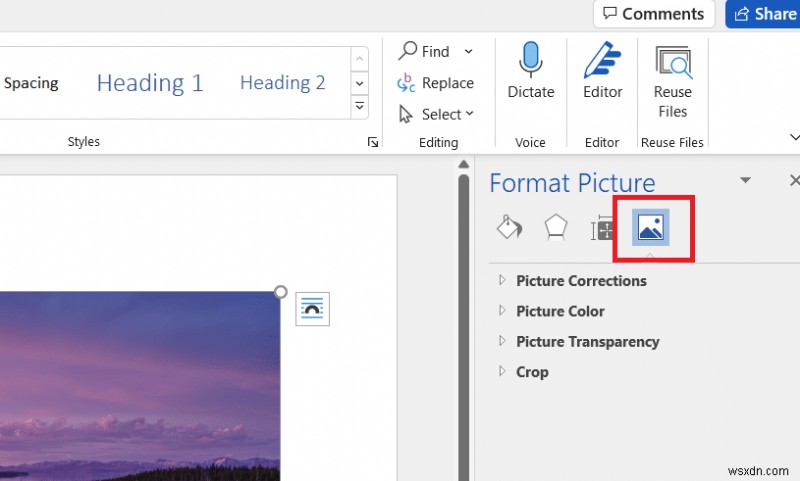
Task: Open the Layout & Properties icon
Action: 603,229
